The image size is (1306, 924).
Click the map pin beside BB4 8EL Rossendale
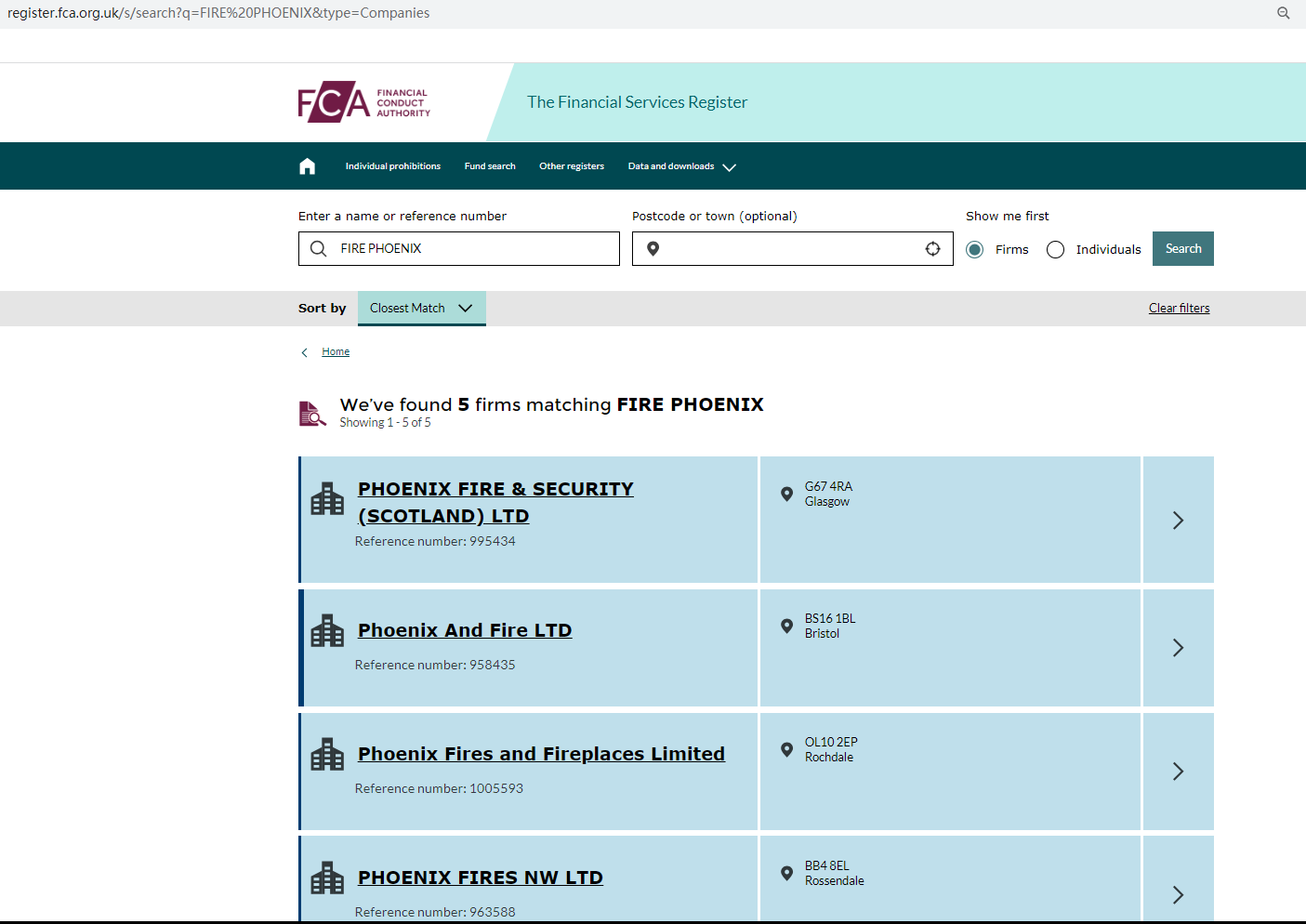point(786,874)
